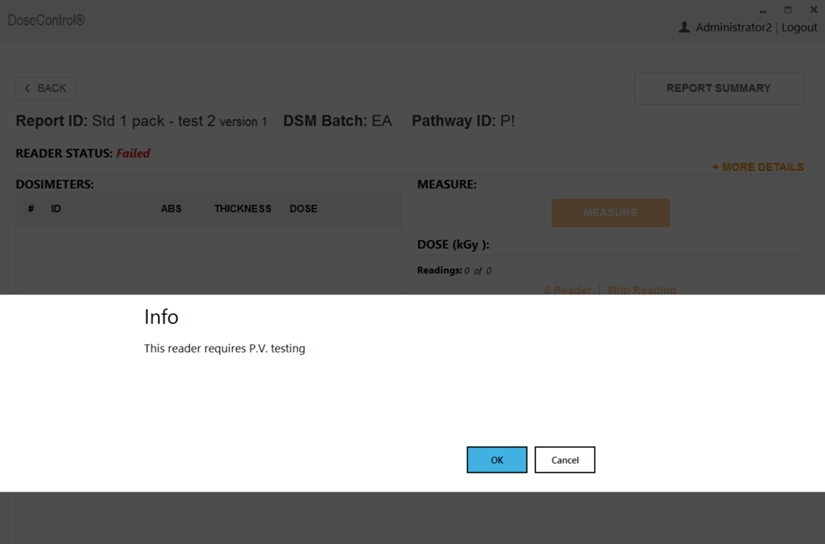
Task: Select 'This reader requires P.V. testing' message
Action: pos(225,348)
